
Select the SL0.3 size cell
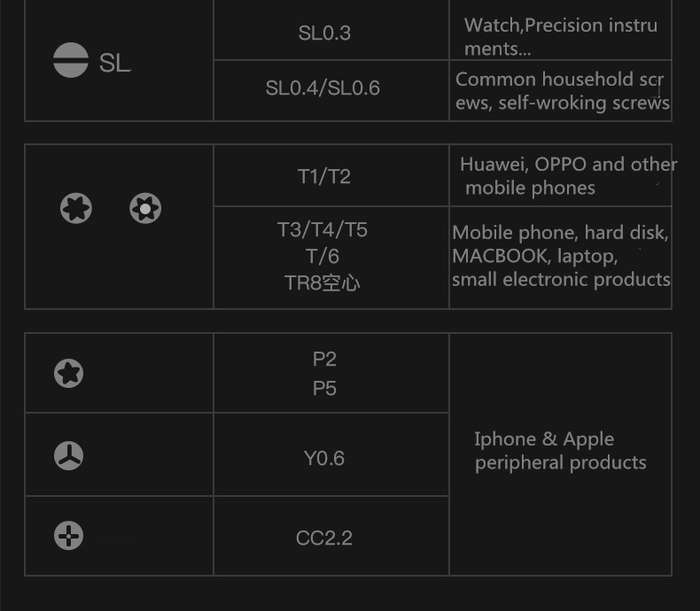pos(331,30)
